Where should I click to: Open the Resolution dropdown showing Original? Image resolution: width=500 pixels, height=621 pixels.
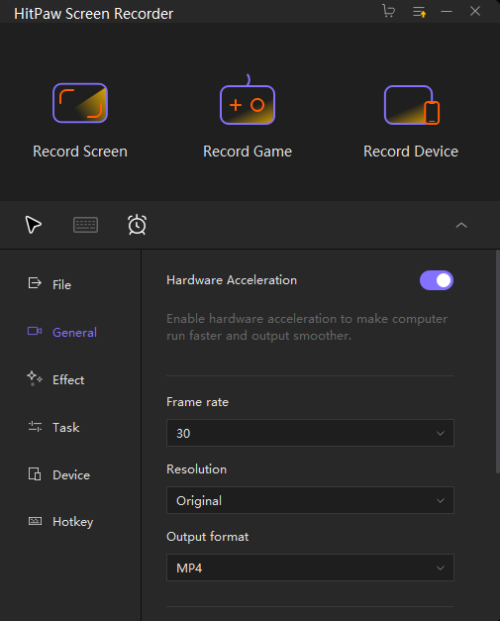[x=310, y=500]
